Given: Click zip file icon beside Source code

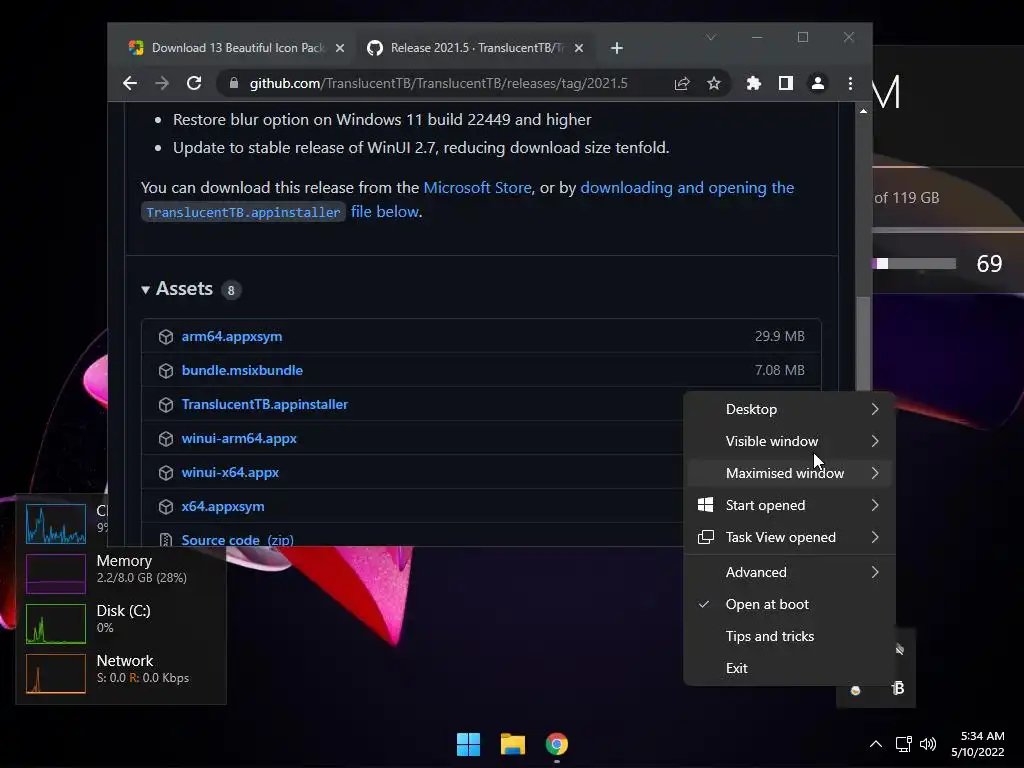Looking at the screenshot, I should point(166,539).
